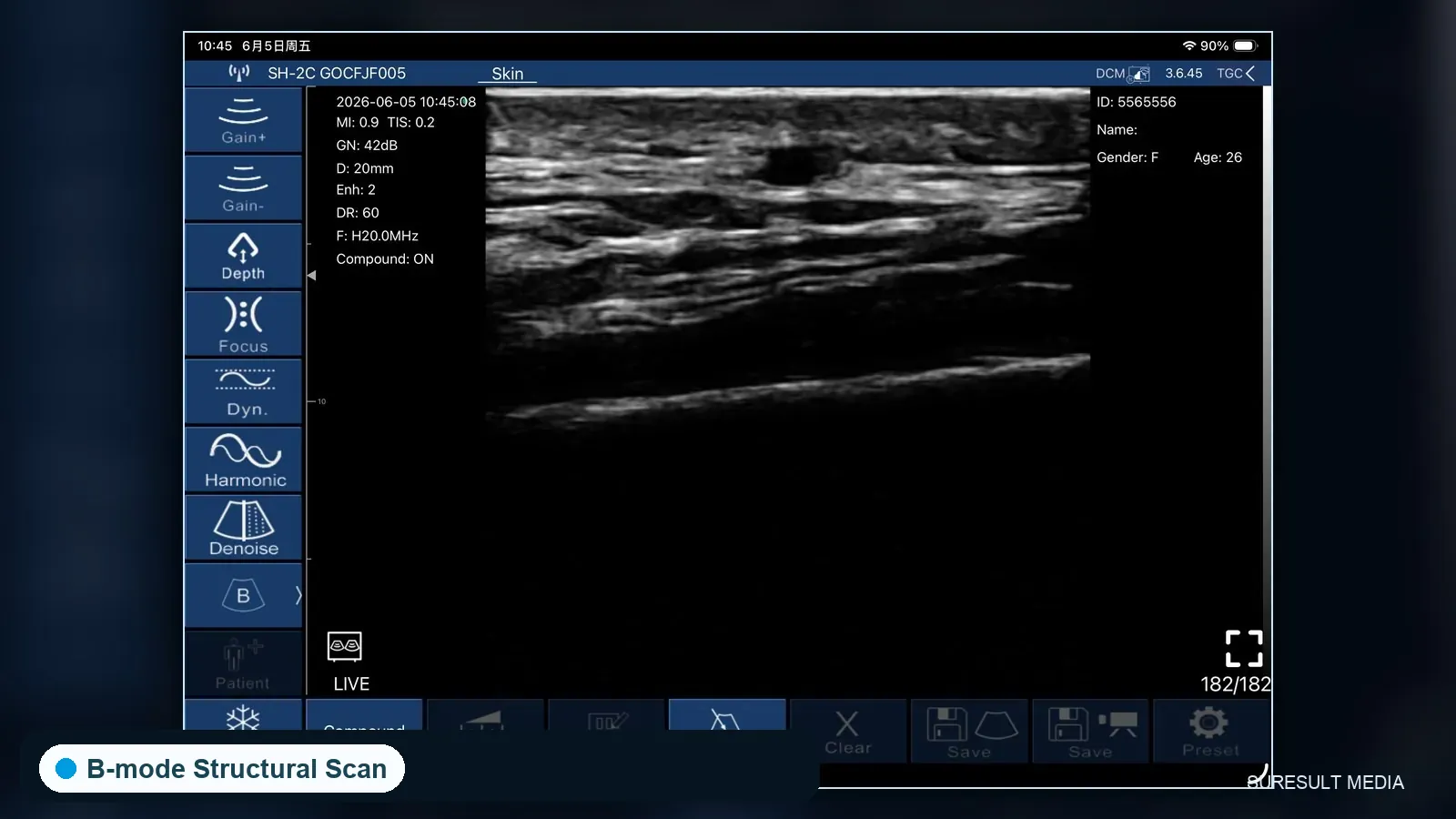
Task: Decrease gain with the Gain- button
Action: [x=243, y=188]
